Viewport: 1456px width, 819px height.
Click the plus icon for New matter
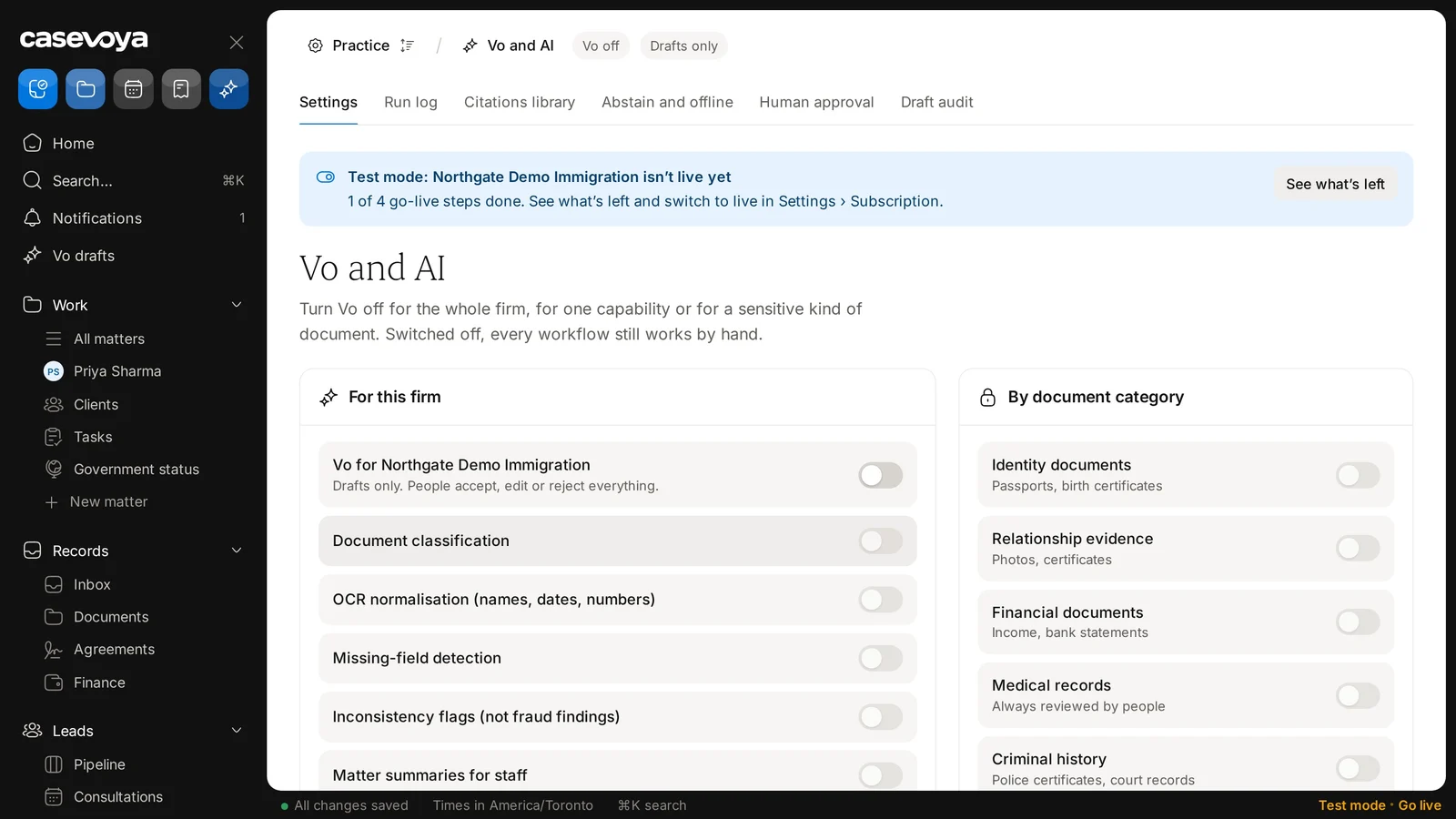coord(52,502)
